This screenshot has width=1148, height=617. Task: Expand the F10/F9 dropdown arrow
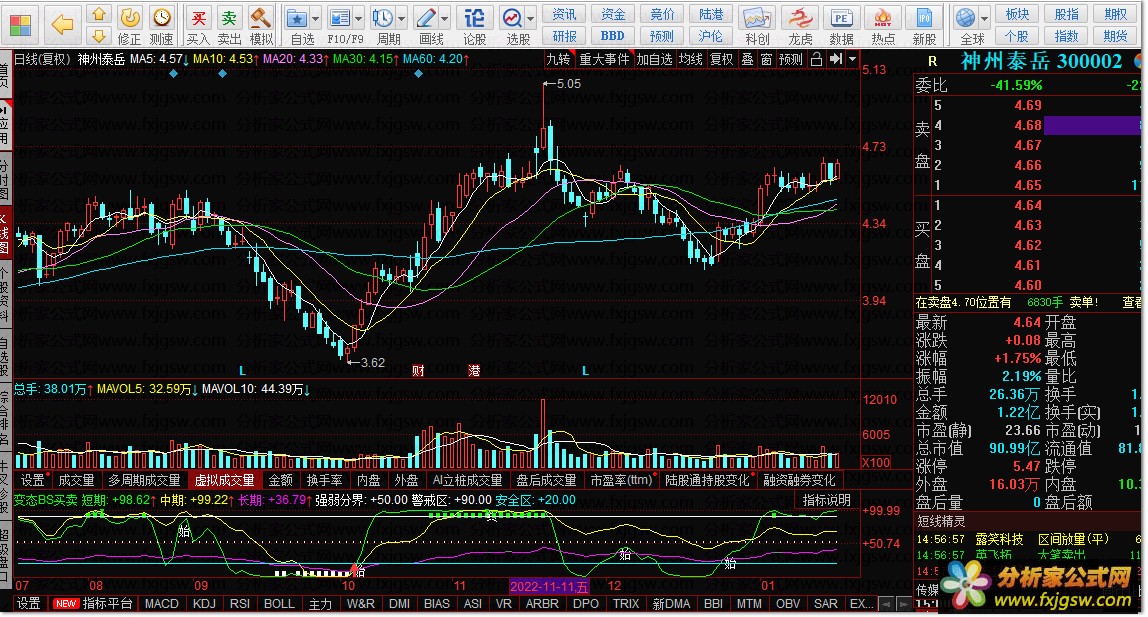click(x=358, y=18)
